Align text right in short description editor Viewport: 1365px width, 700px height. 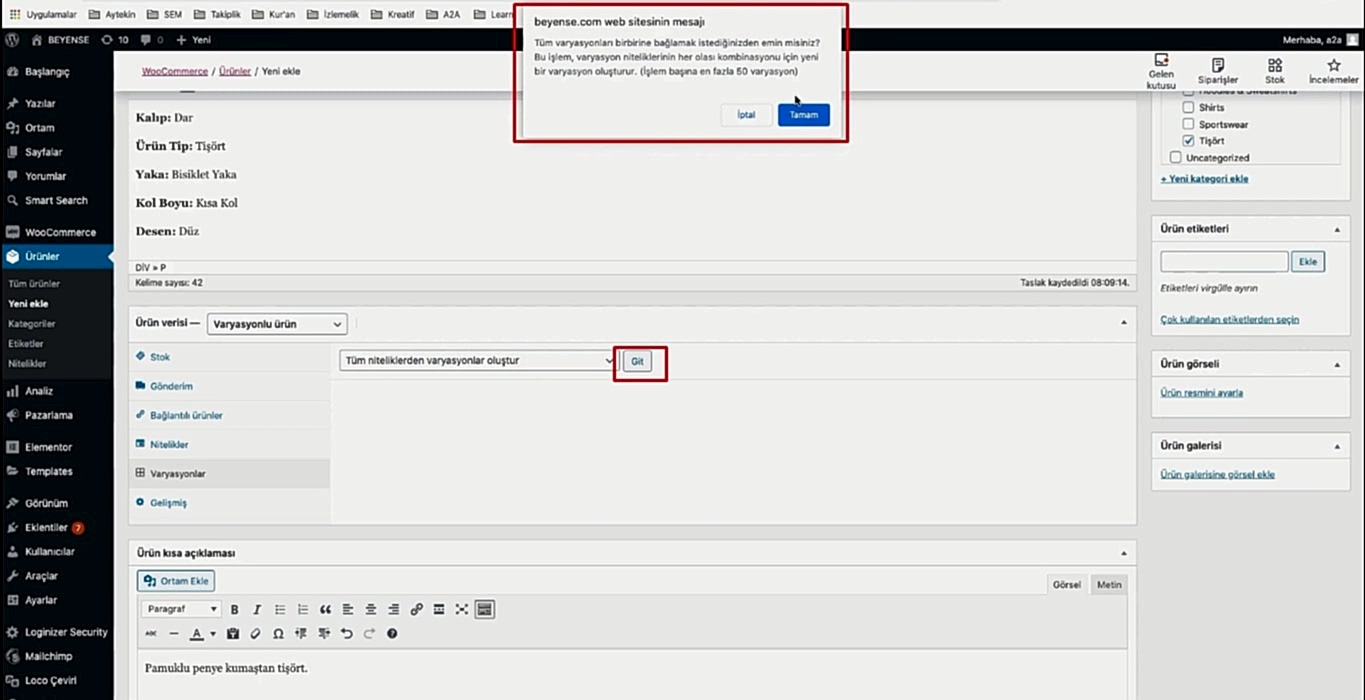coord(394,609)
